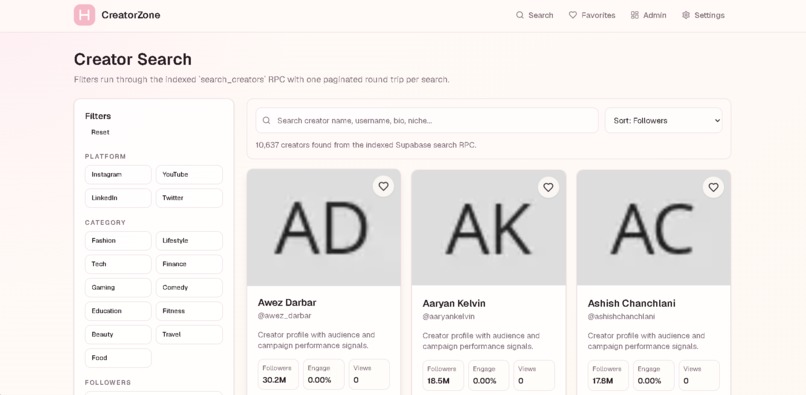This screenshot has height=395, width=806.
Task: Toggle the Instagram platform filter
Action: pyautogui.click(x=118, y=174)
